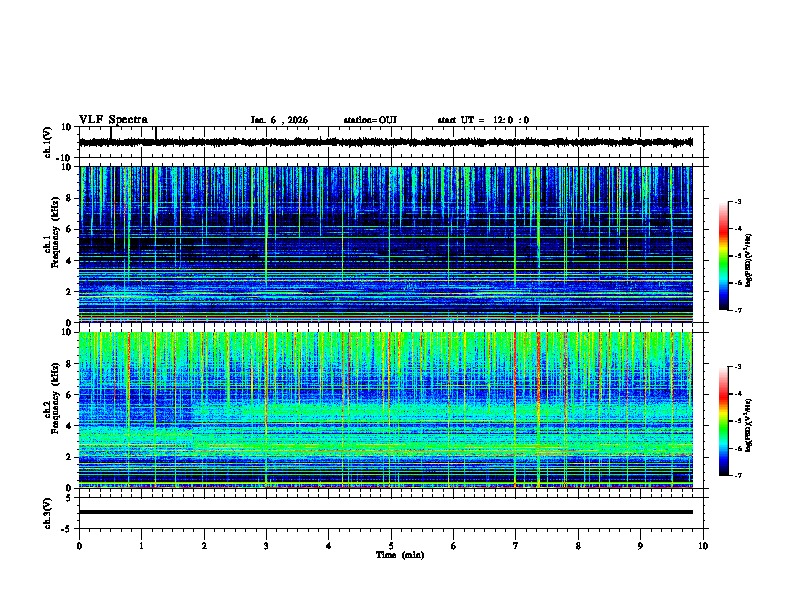Click the ch.1 spectrogram color scale bar
This screenshot has width=792, height=612.
tap(723, 256)
